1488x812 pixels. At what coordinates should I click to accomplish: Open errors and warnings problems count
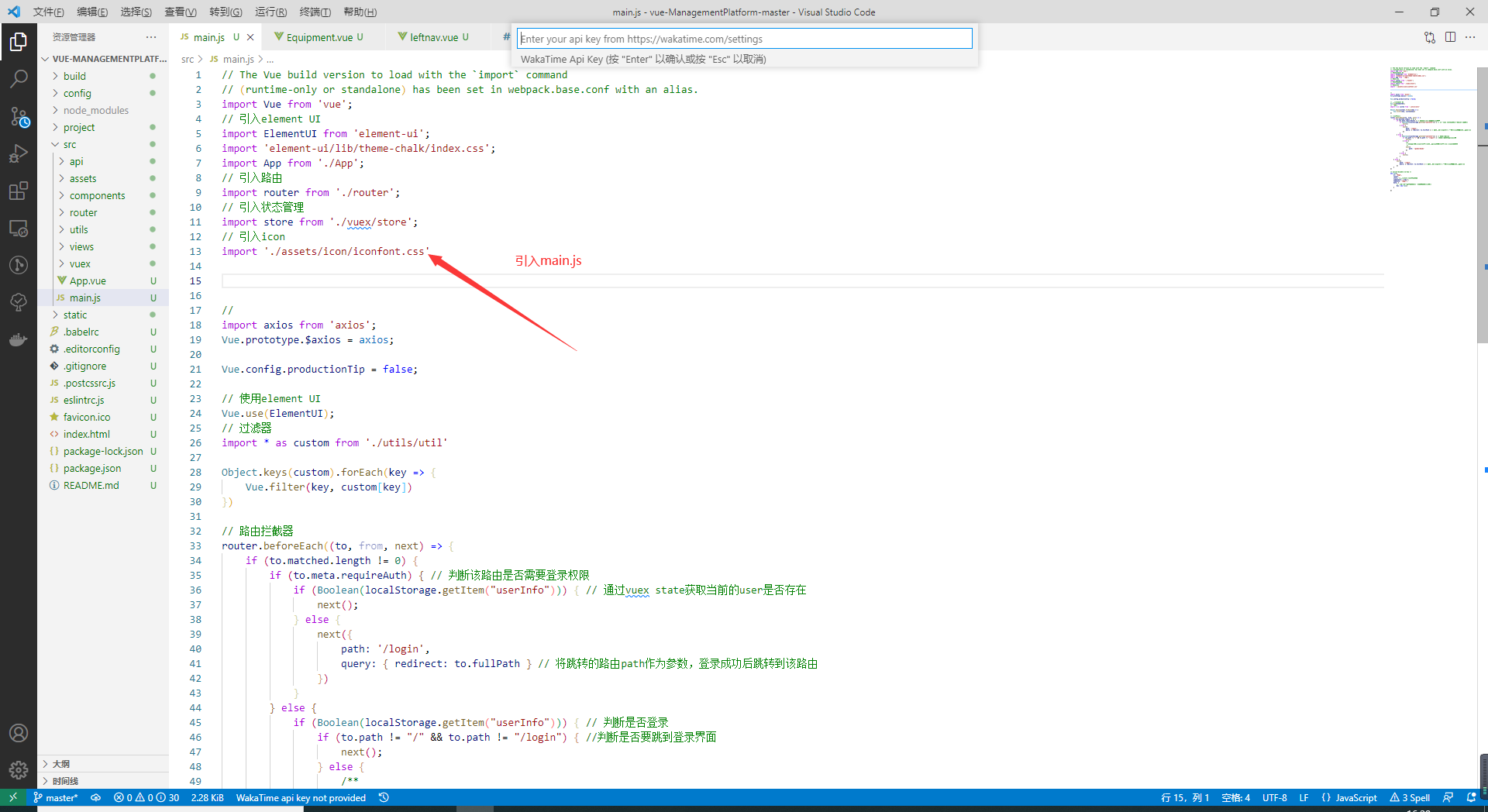(146, 797)
